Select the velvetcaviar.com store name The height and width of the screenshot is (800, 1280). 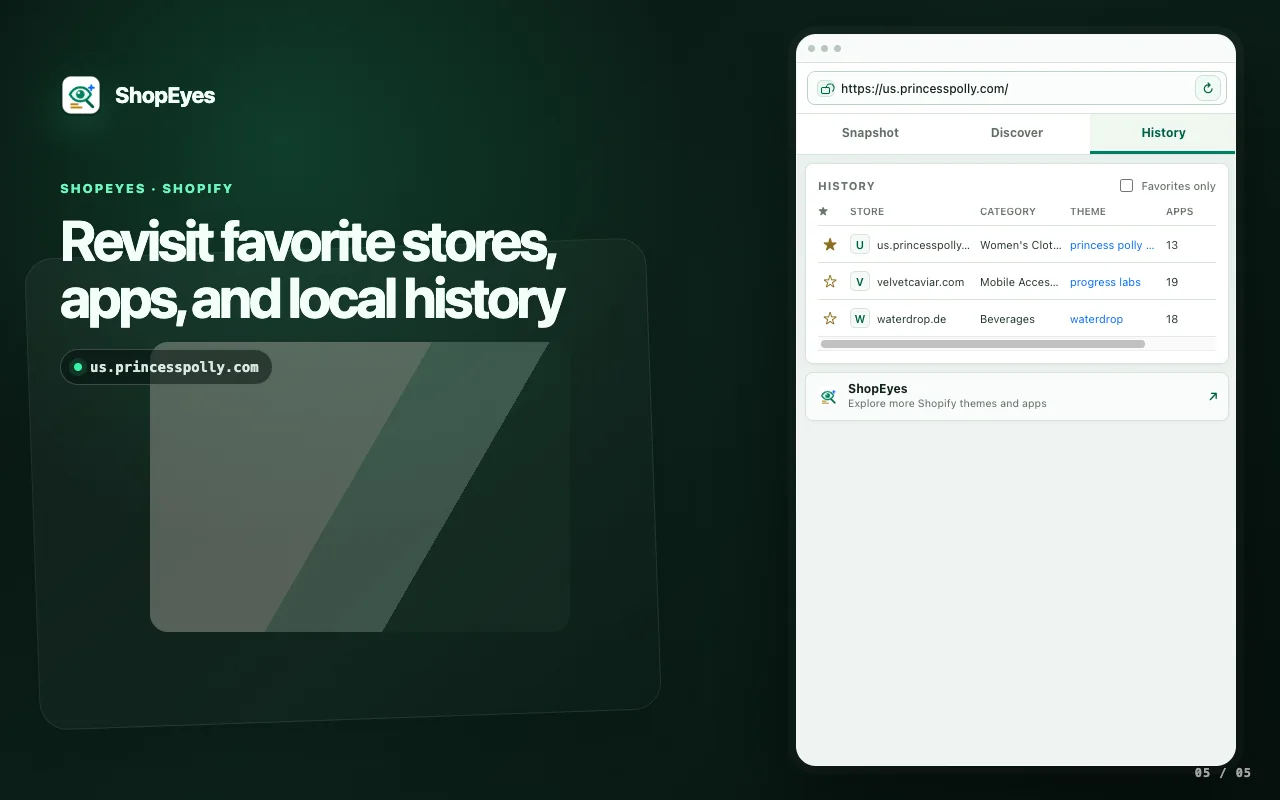[x=920, y=282]
